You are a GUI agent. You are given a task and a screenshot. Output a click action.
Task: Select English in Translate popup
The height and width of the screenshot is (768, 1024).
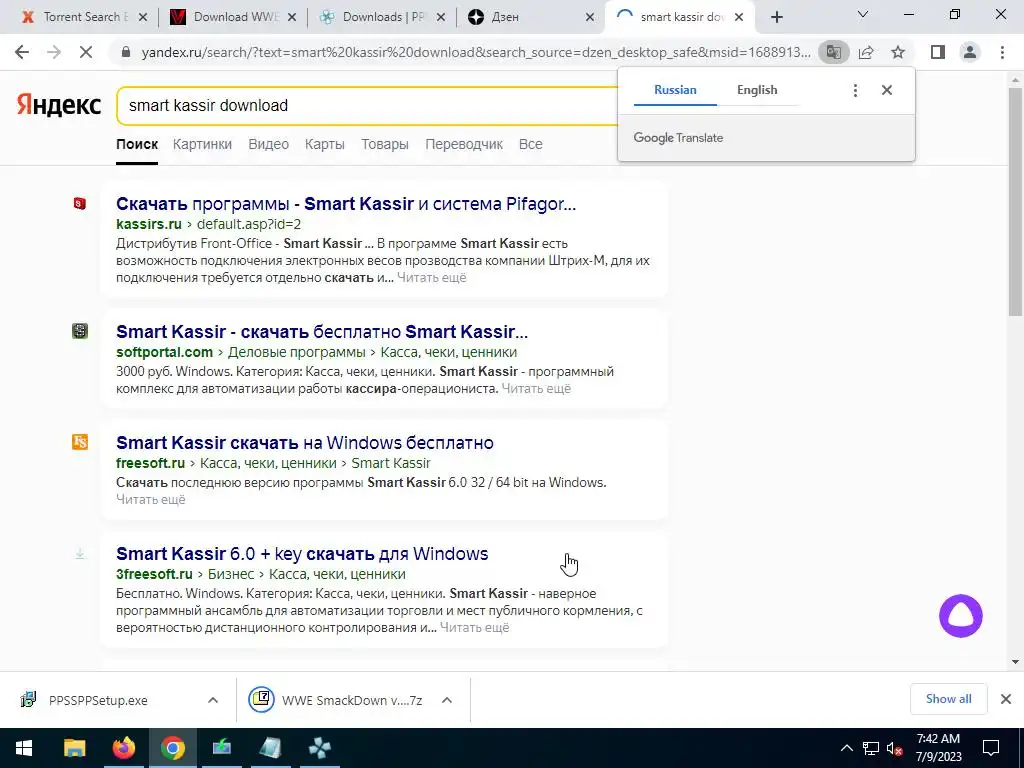tap(757, 90)
